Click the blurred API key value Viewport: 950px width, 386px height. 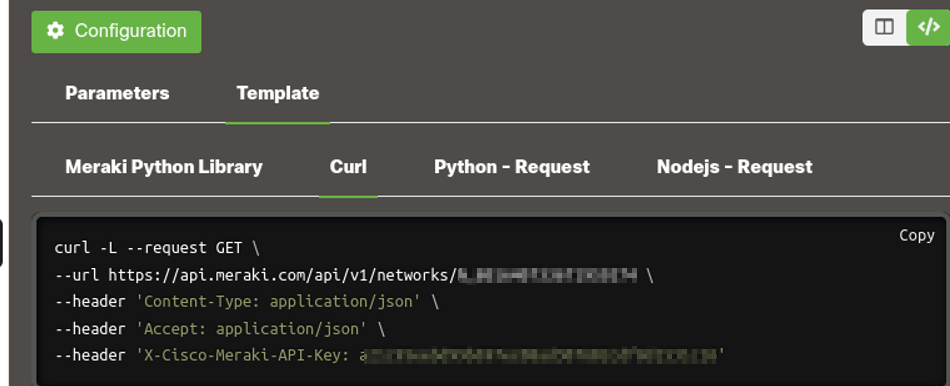[539, 356]
